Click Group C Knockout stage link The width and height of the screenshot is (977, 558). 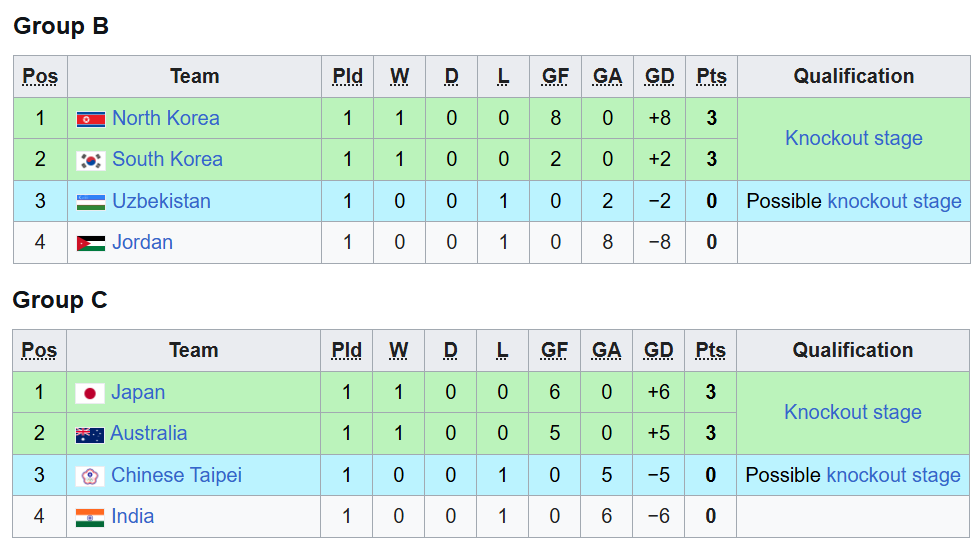[x=852, y=412]
